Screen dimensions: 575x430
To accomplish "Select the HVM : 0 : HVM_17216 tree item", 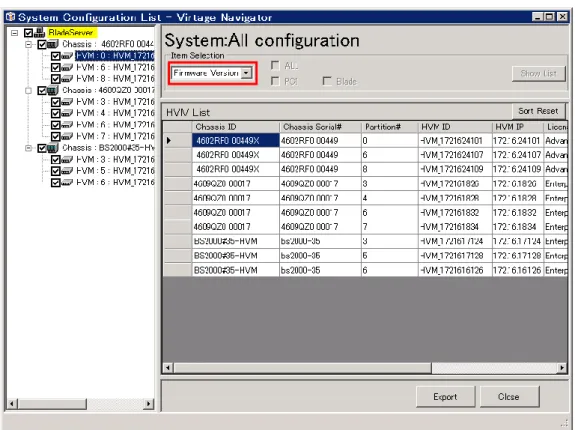I will [115, 56].
